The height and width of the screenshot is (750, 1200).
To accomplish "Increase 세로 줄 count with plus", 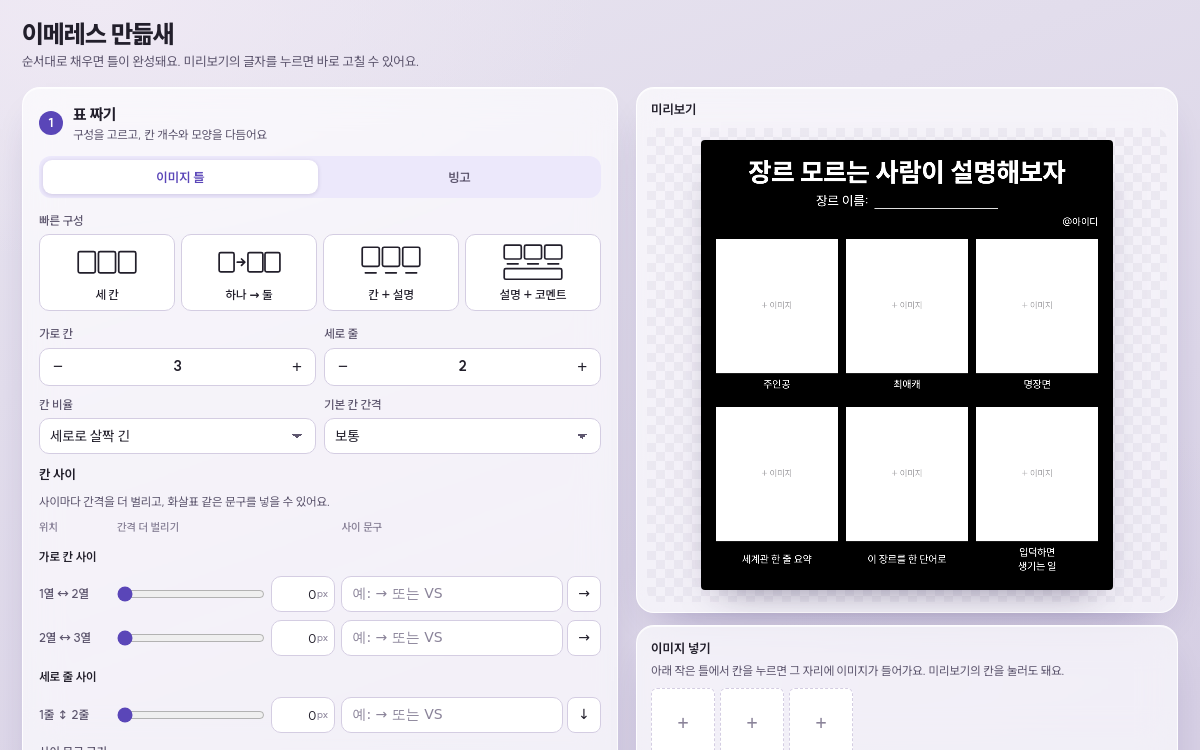I will click(x=582, y=367).
